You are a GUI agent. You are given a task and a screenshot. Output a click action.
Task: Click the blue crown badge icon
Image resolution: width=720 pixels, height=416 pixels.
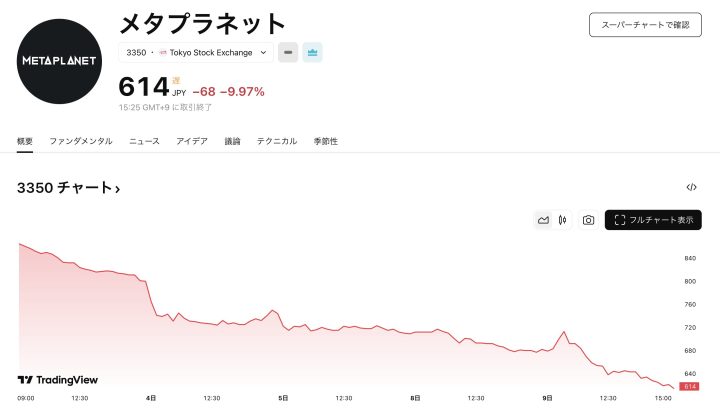[313, 52]
